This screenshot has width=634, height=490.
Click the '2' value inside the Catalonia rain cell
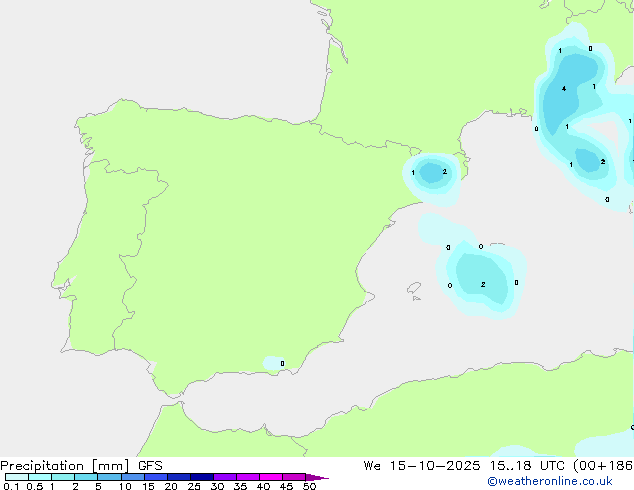coord(444,171)
